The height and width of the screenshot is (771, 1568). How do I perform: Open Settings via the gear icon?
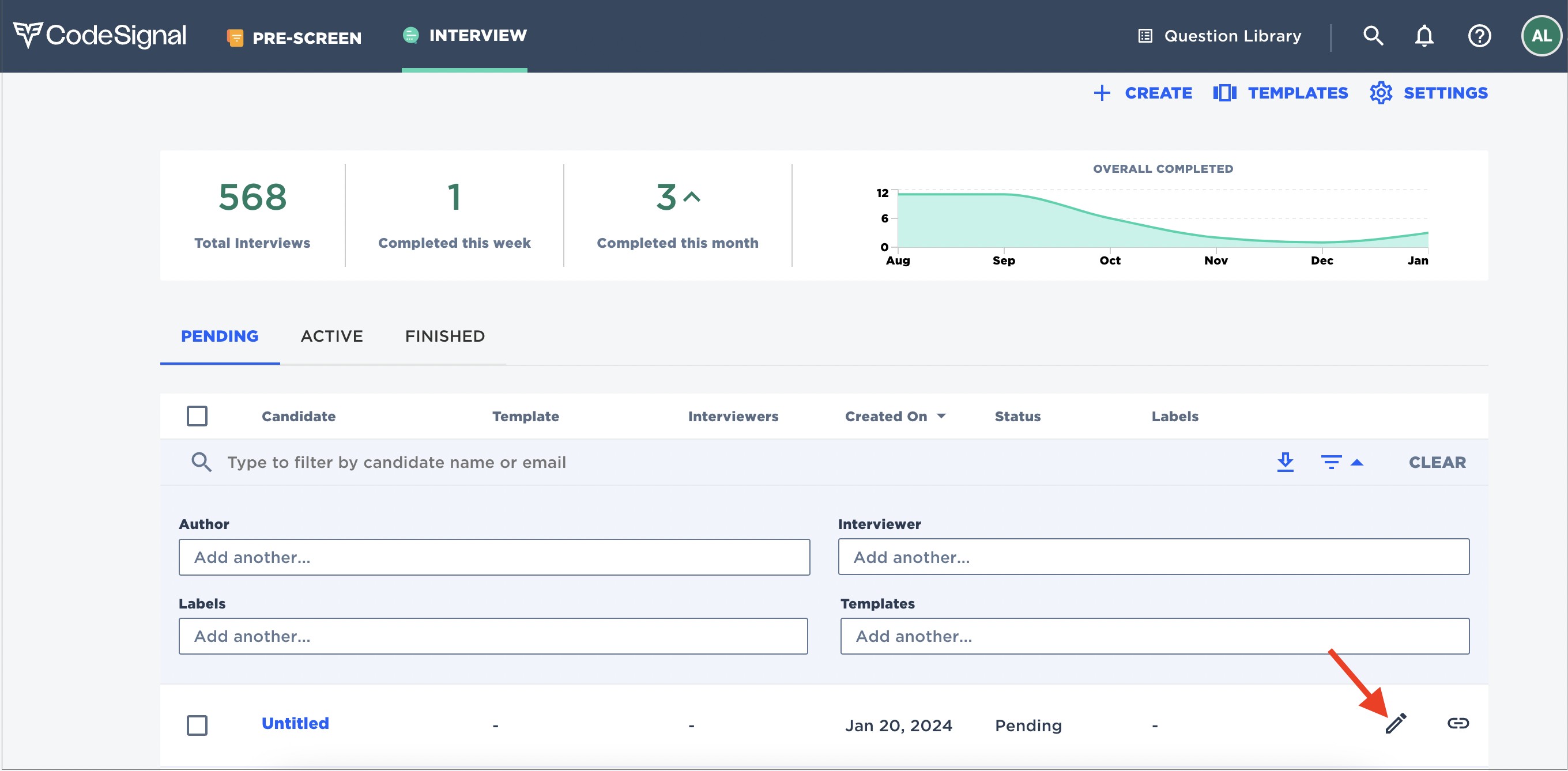(x=1381, y=93)
